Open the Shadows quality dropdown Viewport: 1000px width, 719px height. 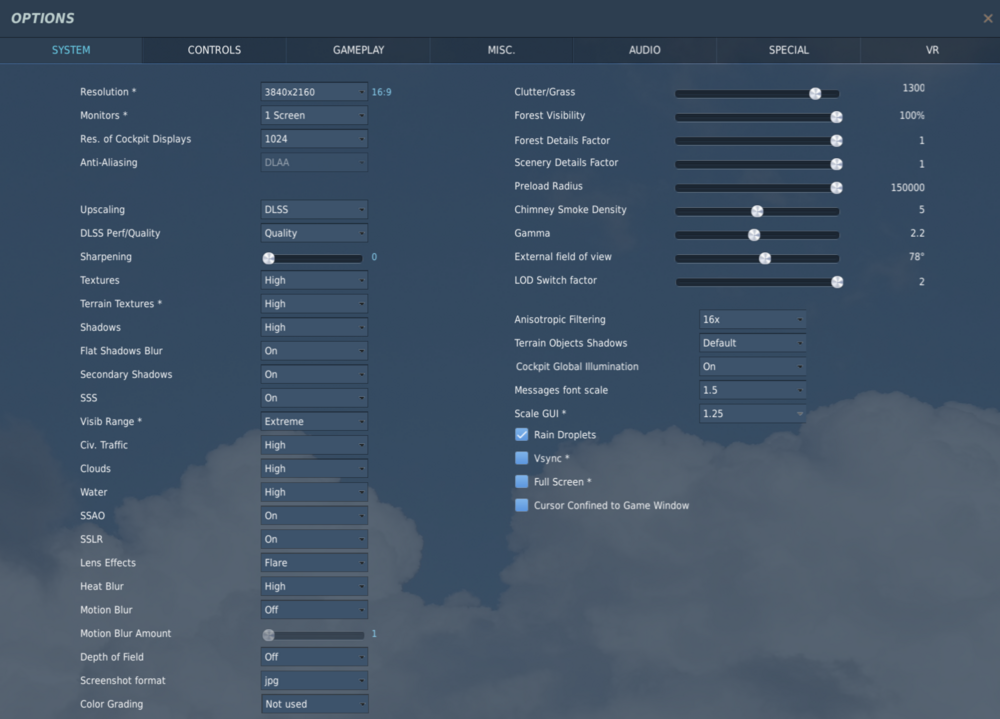314,327
